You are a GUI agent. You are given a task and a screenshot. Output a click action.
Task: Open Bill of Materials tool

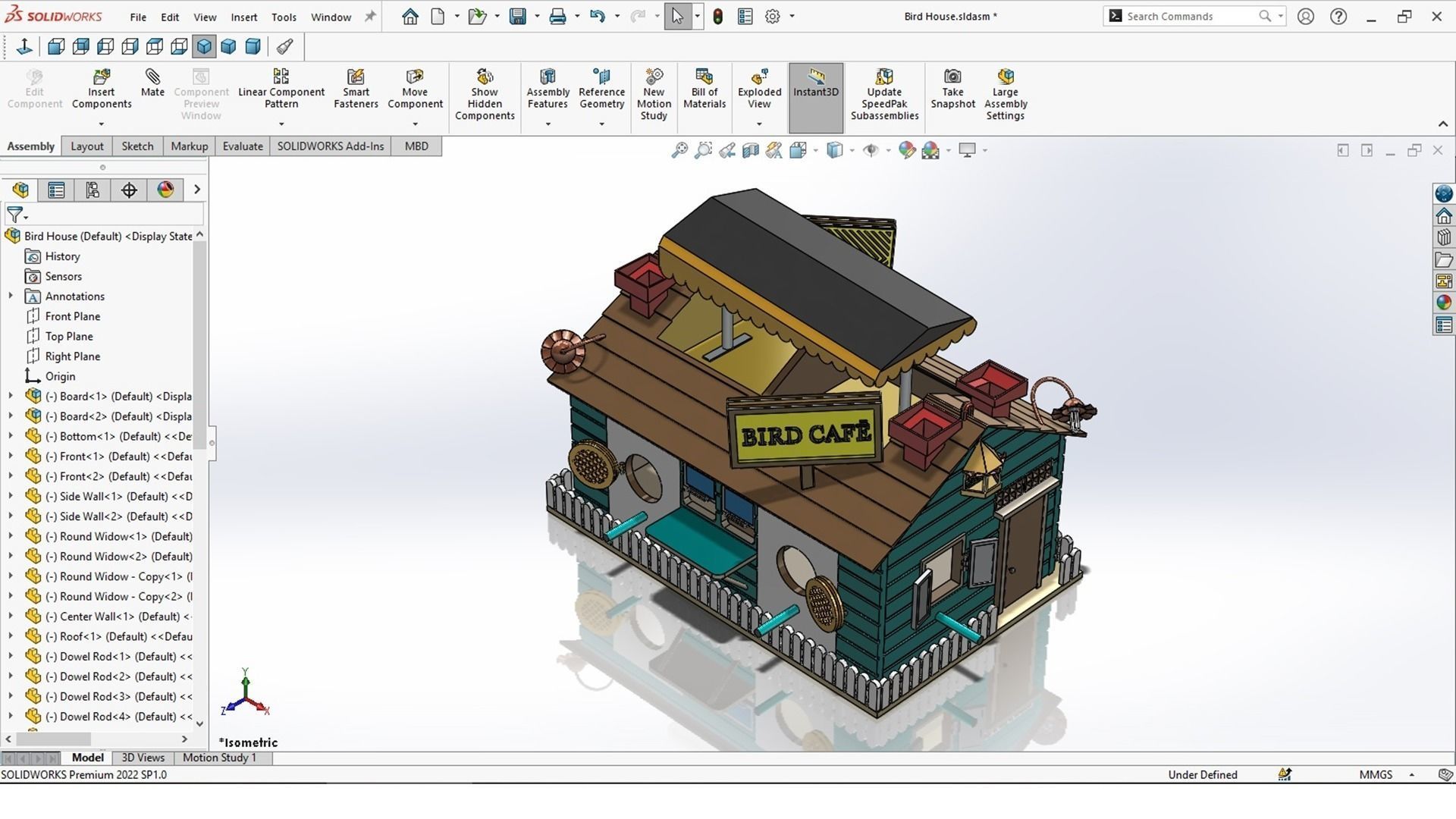click(704, 89)
